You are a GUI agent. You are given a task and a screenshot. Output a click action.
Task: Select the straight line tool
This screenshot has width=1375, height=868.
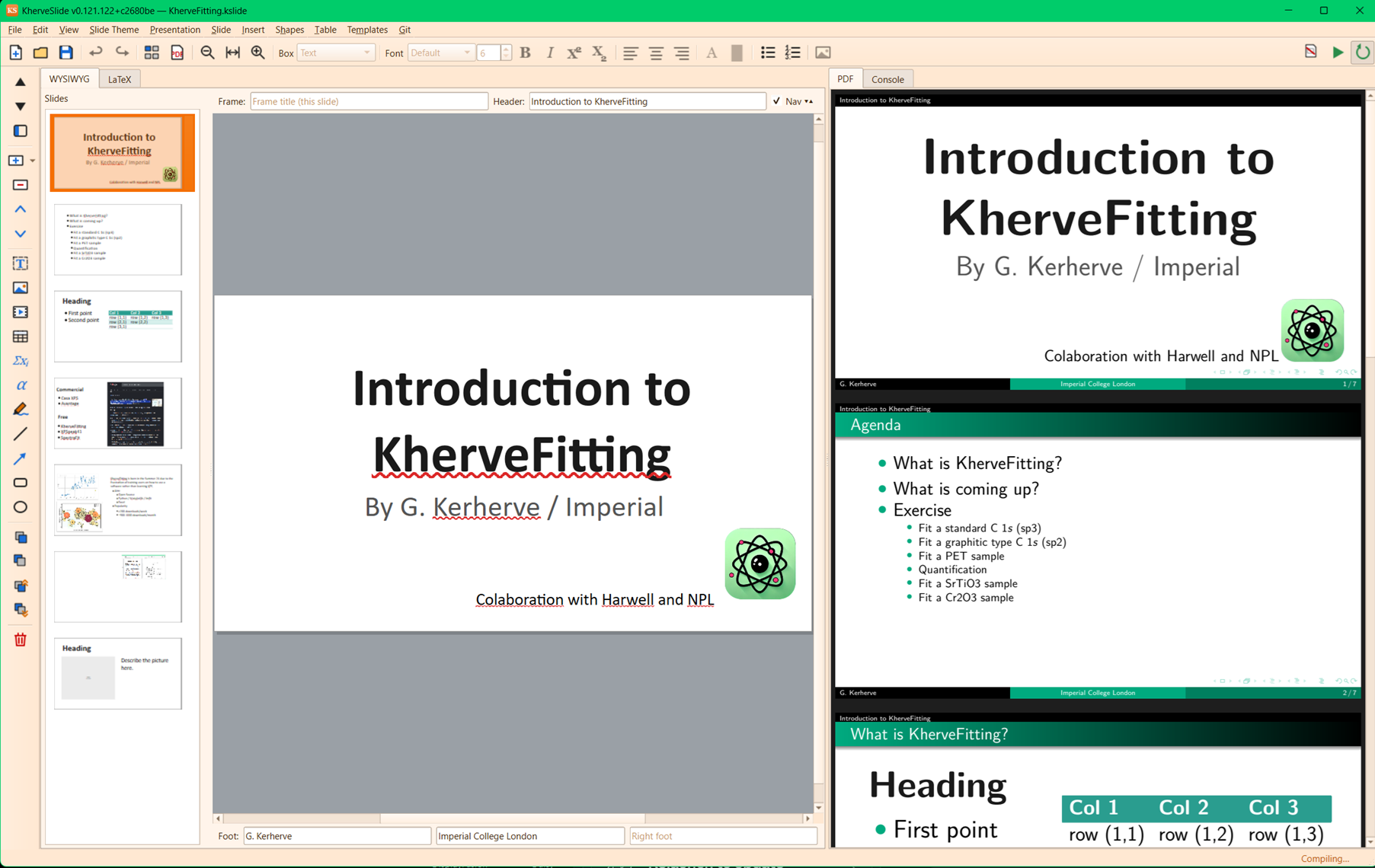21,434
